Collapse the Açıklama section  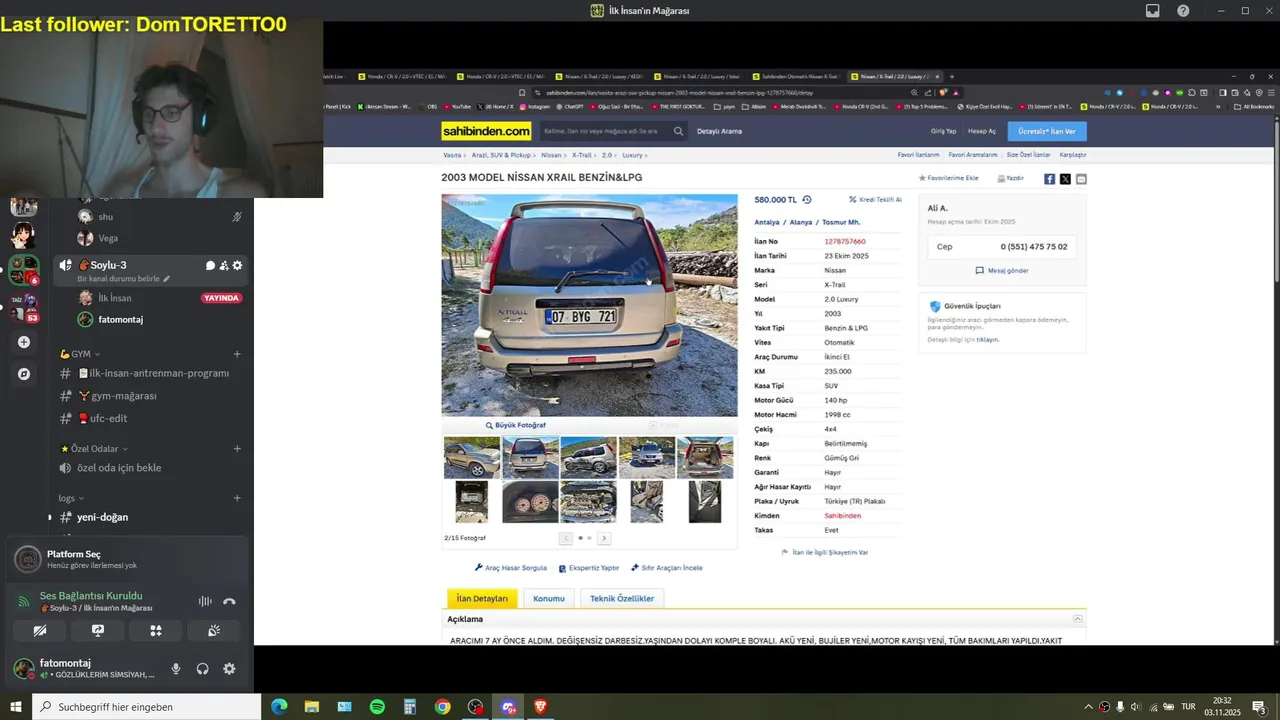click(1077, 619)
